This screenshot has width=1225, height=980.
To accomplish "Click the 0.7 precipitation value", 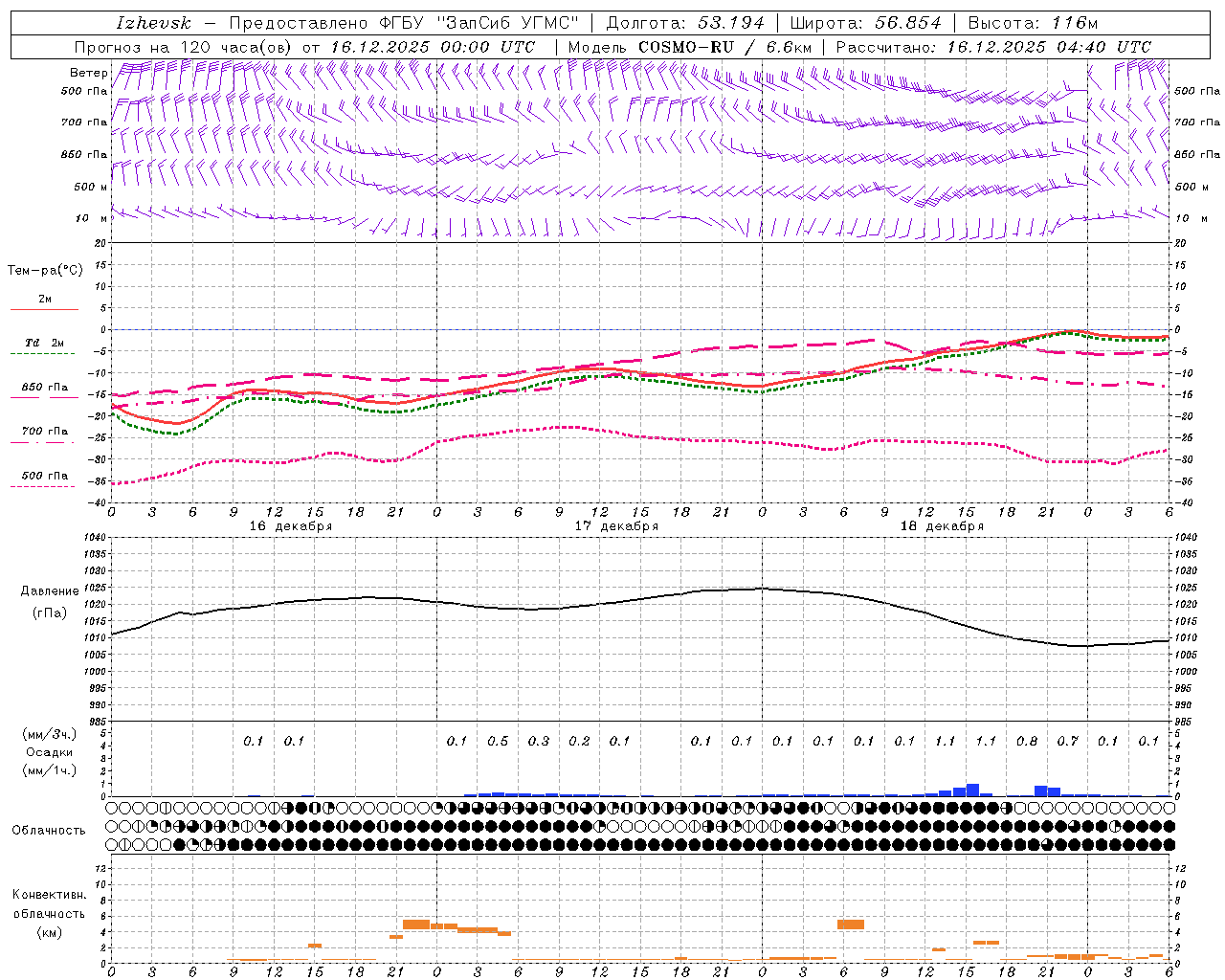I will (x=1067, y=742).
